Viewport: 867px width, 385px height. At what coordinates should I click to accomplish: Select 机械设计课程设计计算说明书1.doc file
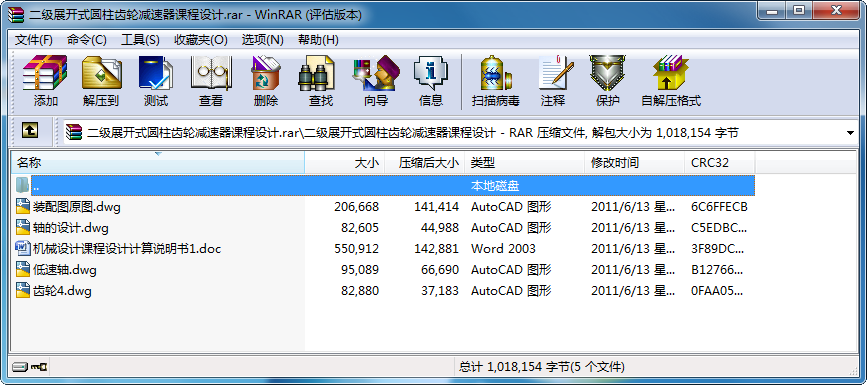click(x=127, y=249)
